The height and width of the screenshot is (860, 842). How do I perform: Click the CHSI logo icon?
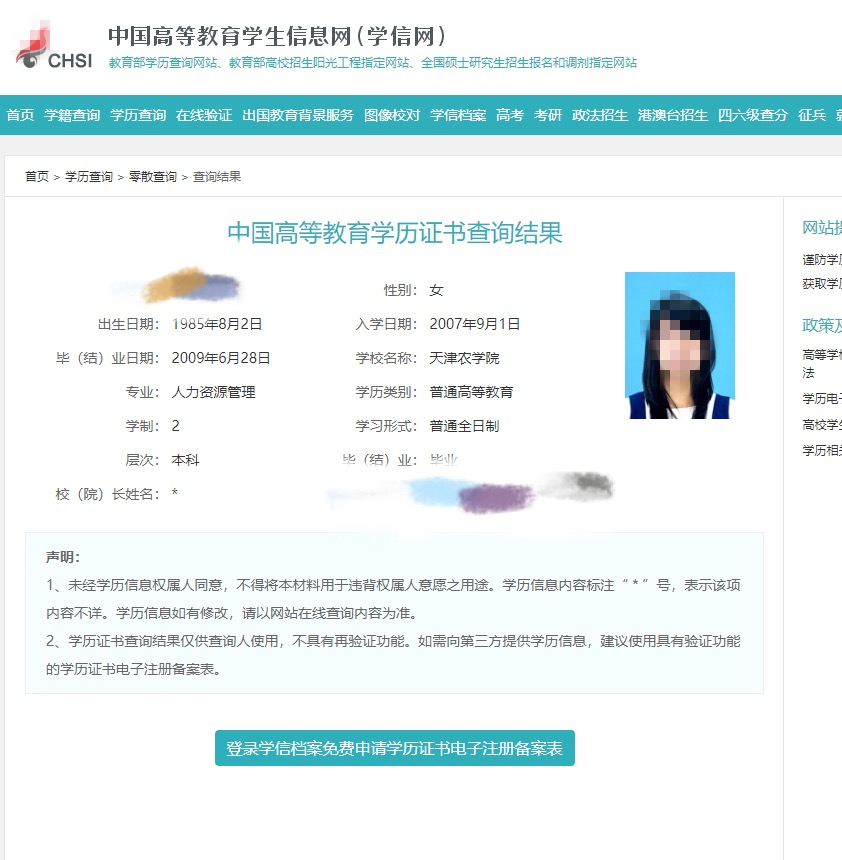(54, 47)
